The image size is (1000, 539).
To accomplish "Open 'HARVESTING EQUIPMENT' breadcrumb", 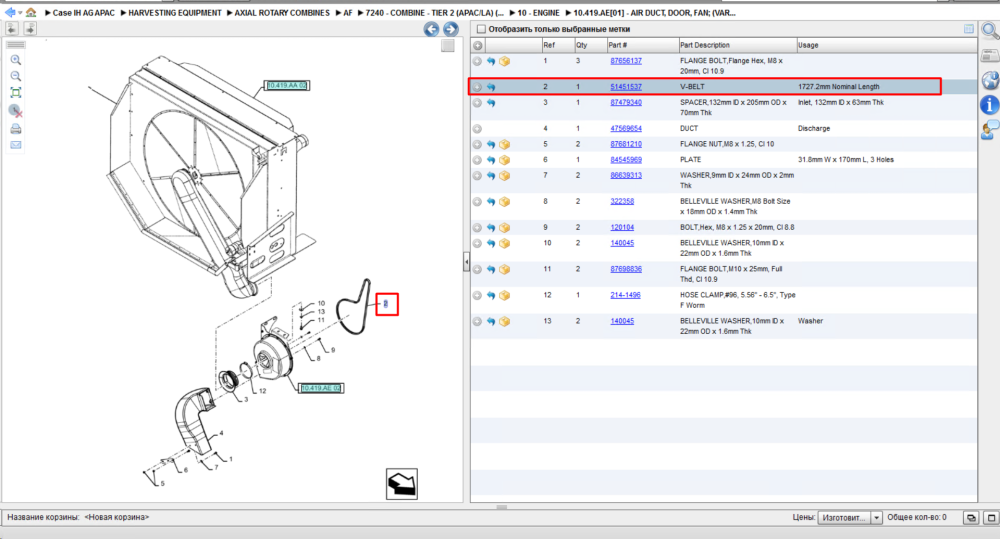I will pos(174,13).
